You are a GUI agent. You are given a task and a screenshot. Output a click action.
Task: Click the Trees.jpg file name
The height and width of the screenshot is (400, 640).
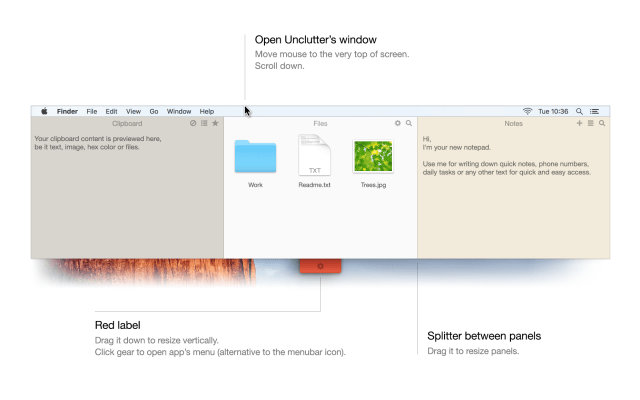[373, 185]
